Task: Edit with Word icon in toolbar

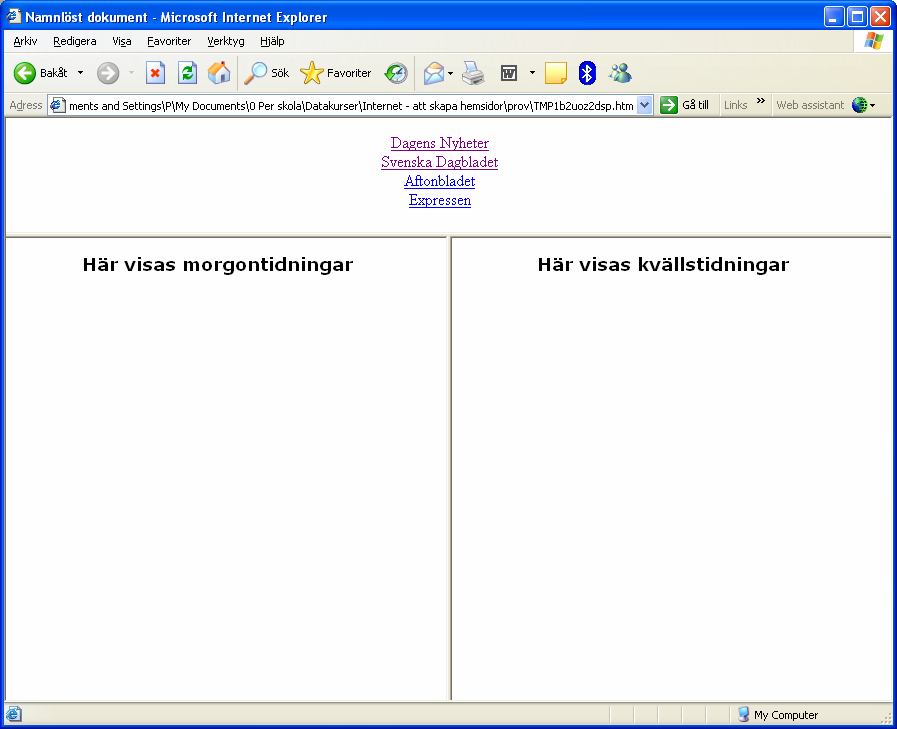Action: [509, 73]
